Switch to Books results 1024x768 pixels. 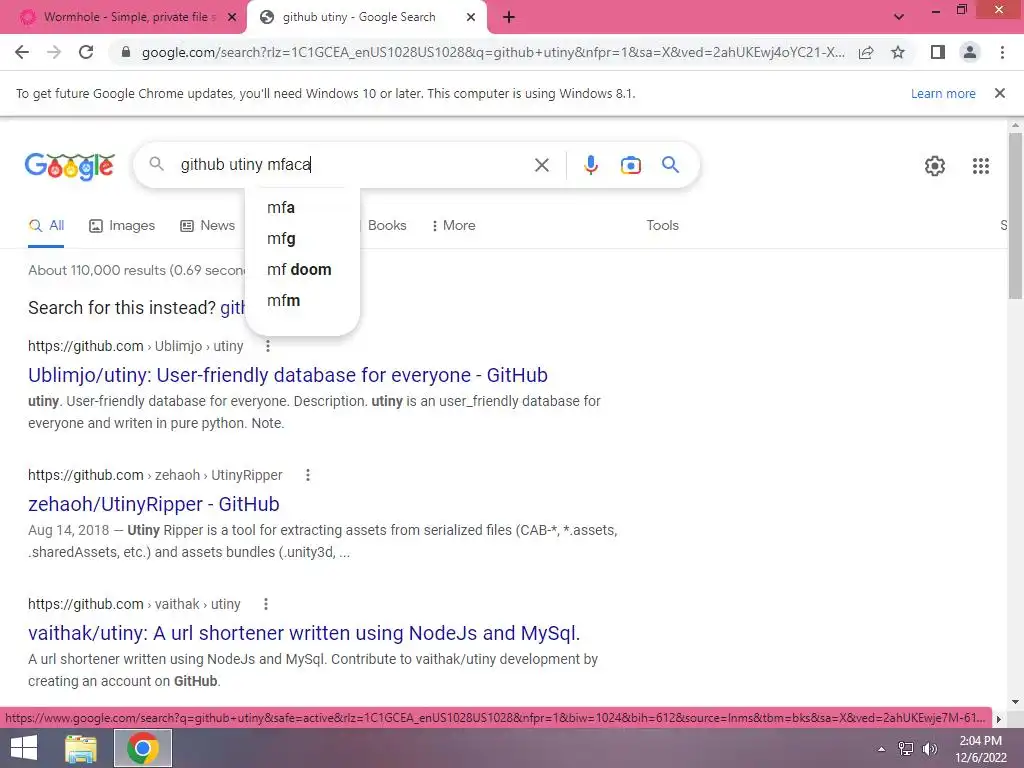[x=387, y=226]
